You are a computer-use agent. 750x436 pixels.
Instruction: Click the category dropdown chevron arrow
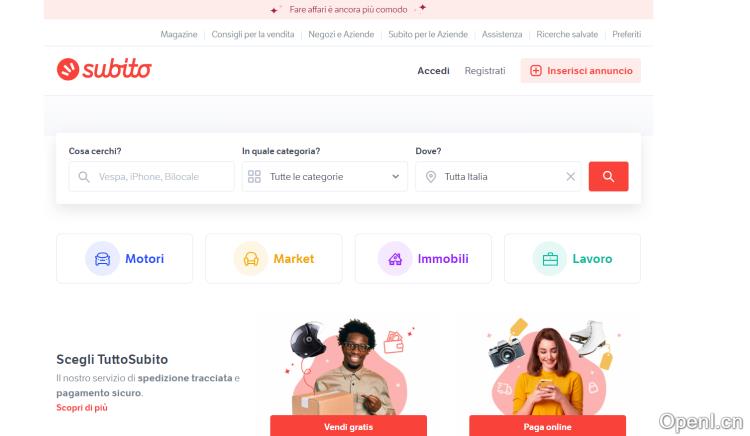tap(396, 176)
